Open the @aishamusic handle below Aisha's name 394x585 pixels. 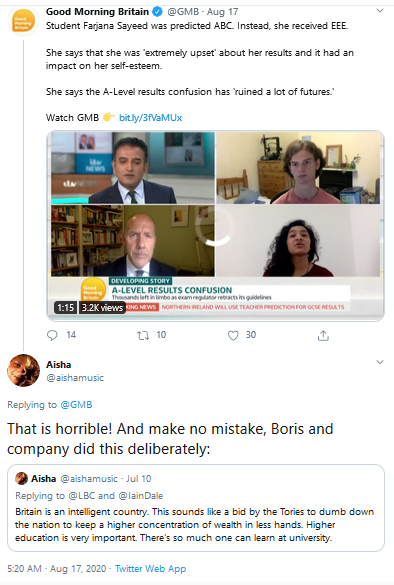point(75,378)
